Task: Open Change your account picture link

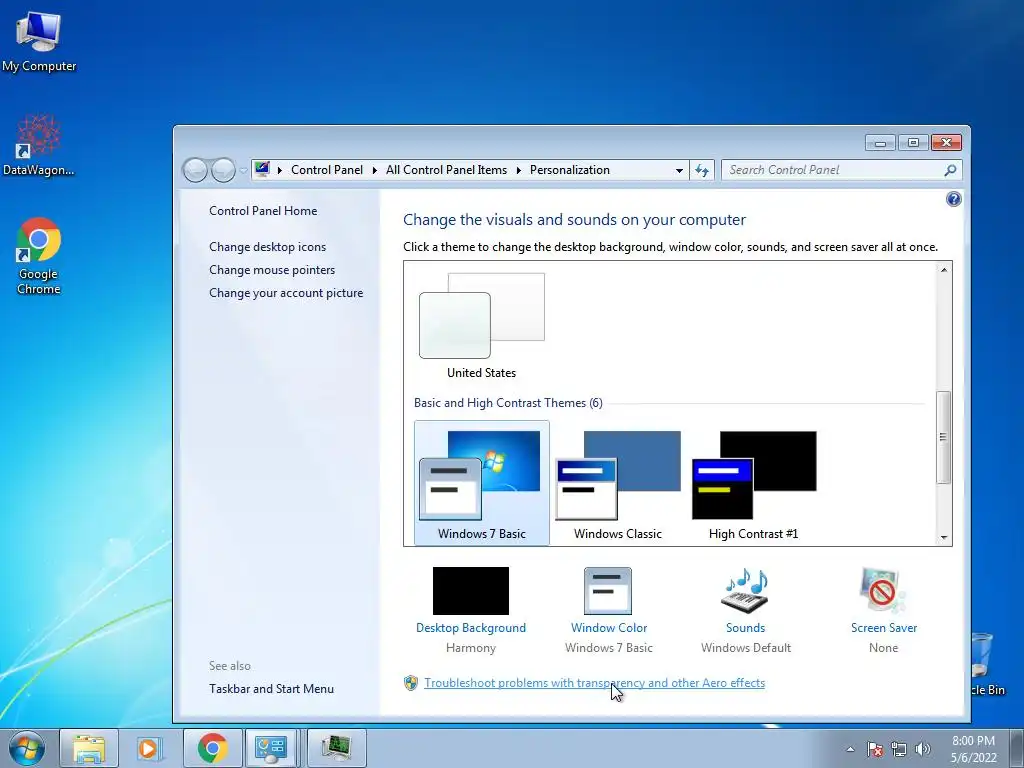Action: click(x=286, y=293)
